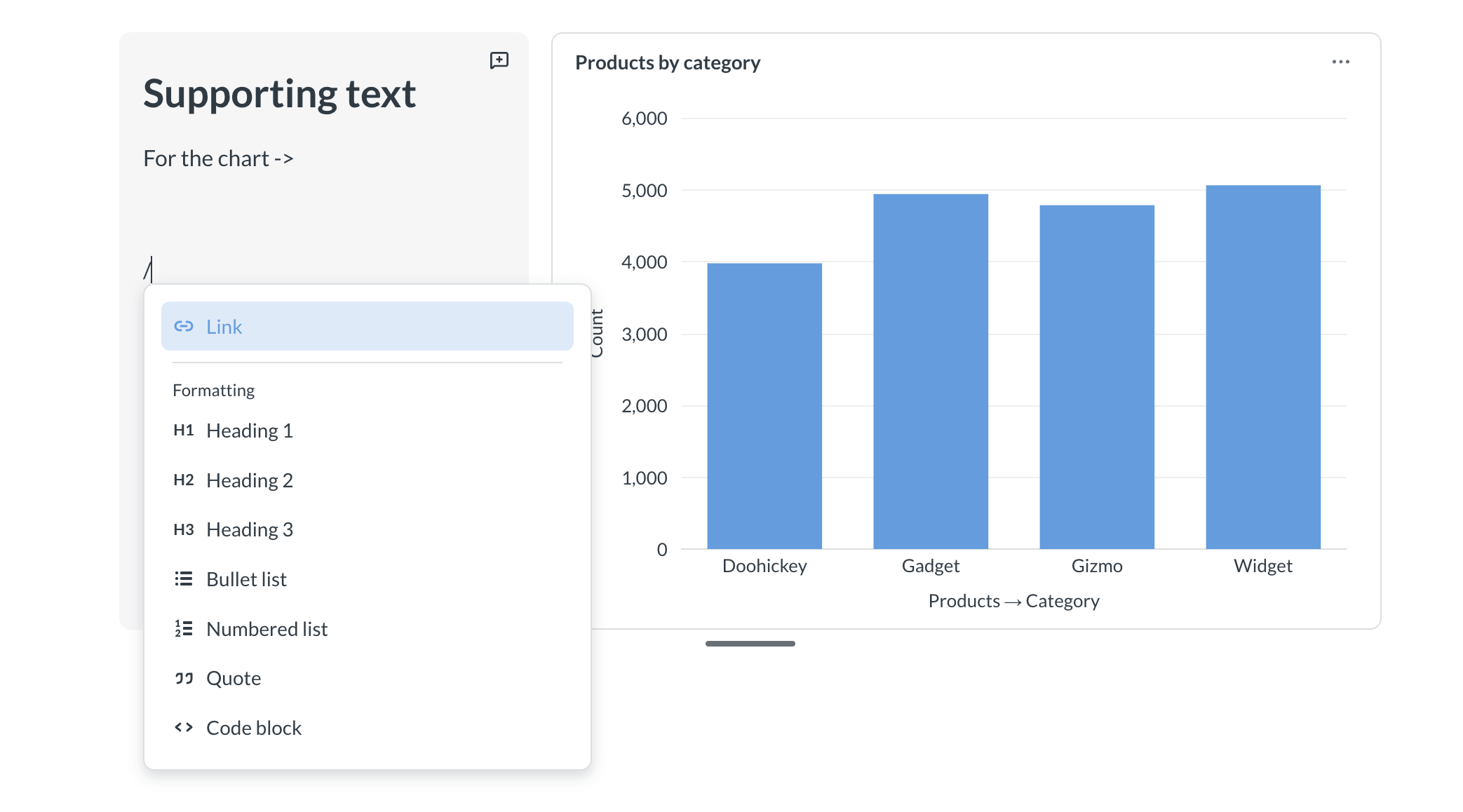Choose Numbered list from the formatting menu
Screen dimensions: 1463x812
[267, 628]
